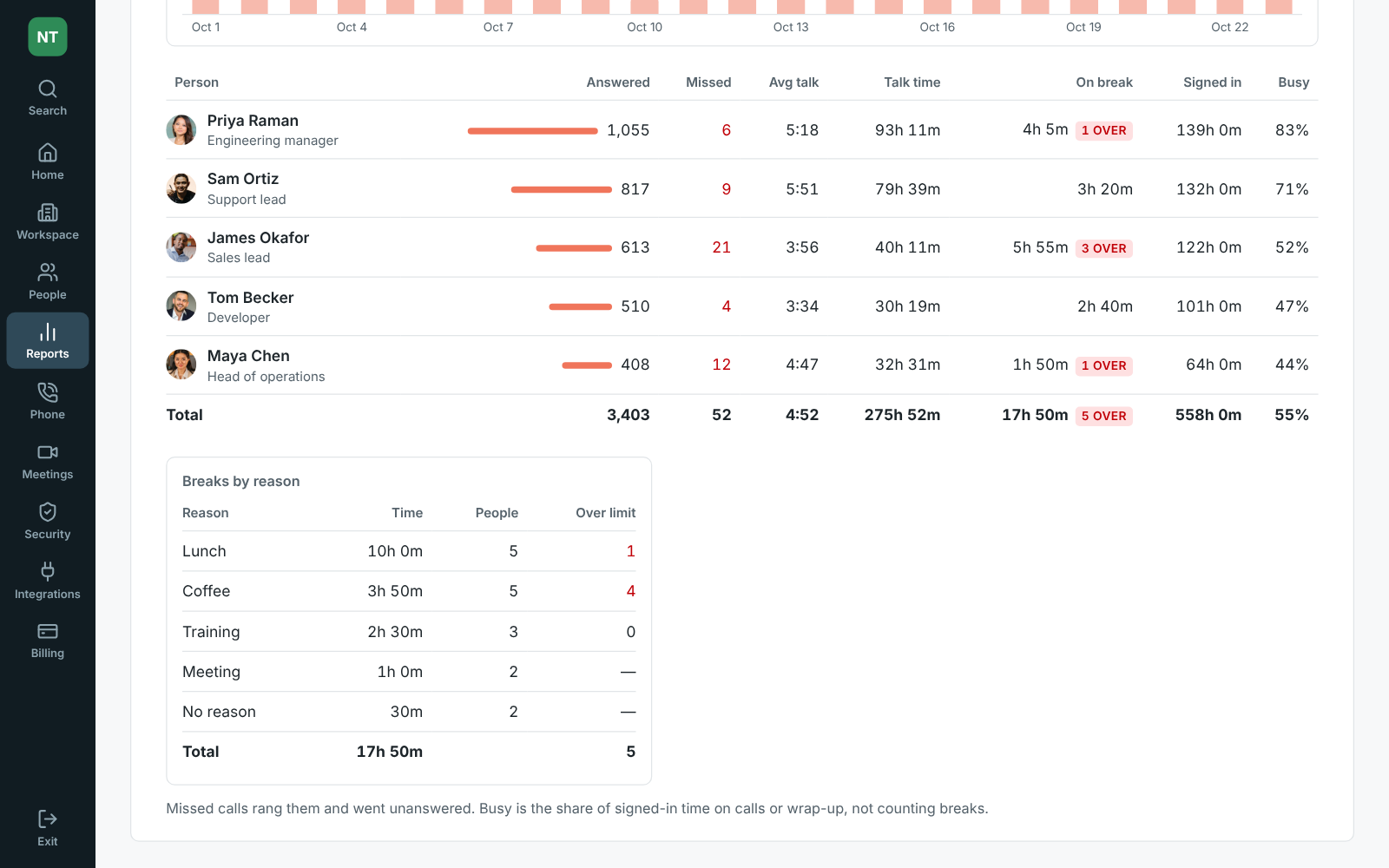
Task: Click James Okafor's profile photo
Action: point(181,247)
